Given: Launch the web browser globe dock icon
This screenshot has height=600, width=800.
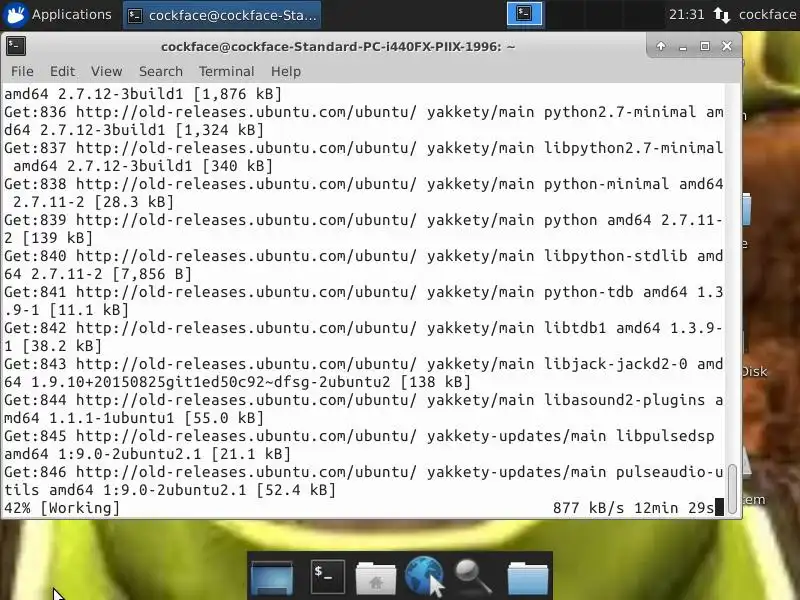Looking at the screenshot, I should 423,576.
